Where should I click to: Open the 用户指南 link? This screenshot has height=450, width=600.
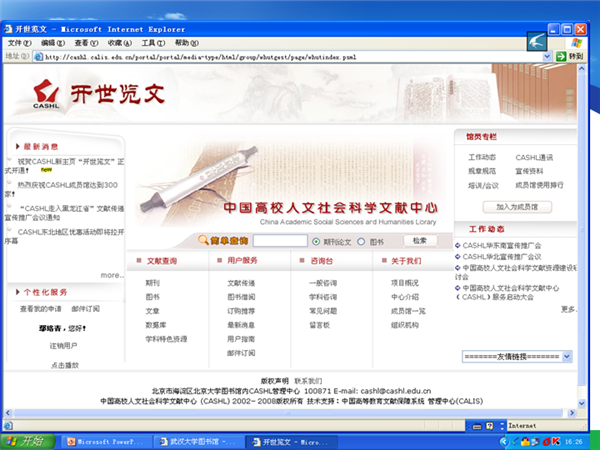[241, 339]
